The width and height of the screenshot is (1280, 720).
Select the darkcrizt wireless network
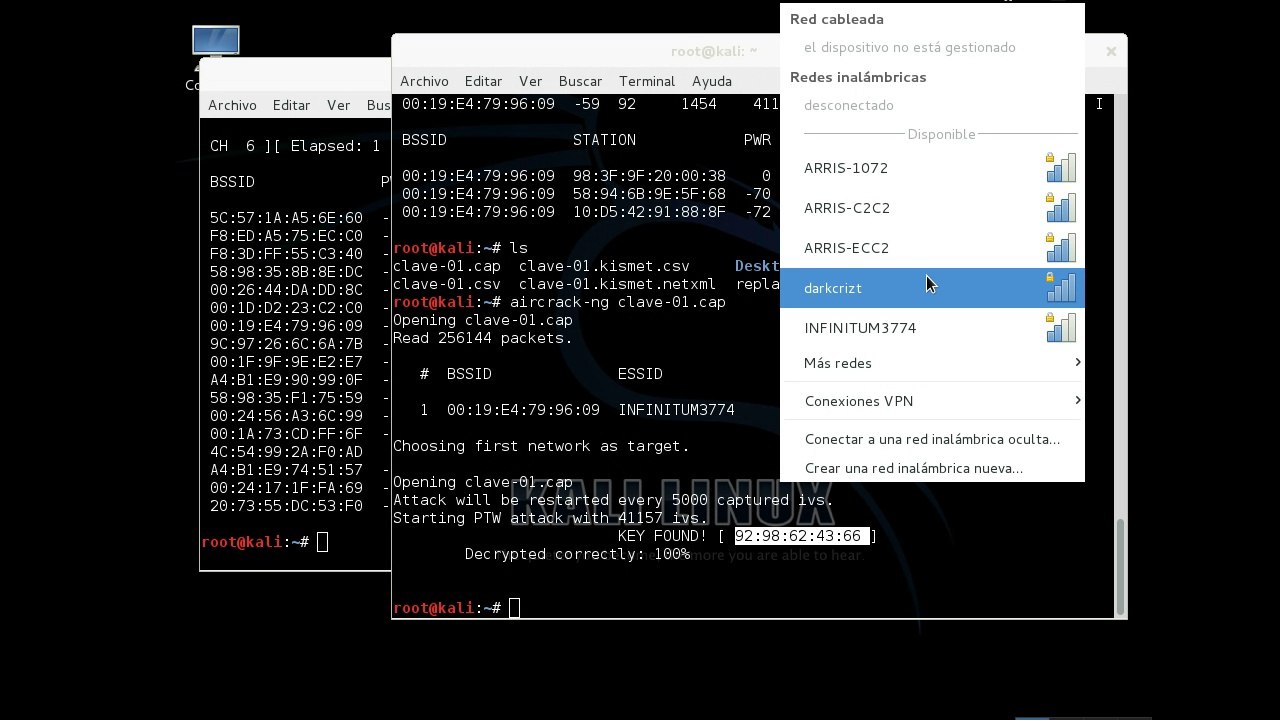932,288
